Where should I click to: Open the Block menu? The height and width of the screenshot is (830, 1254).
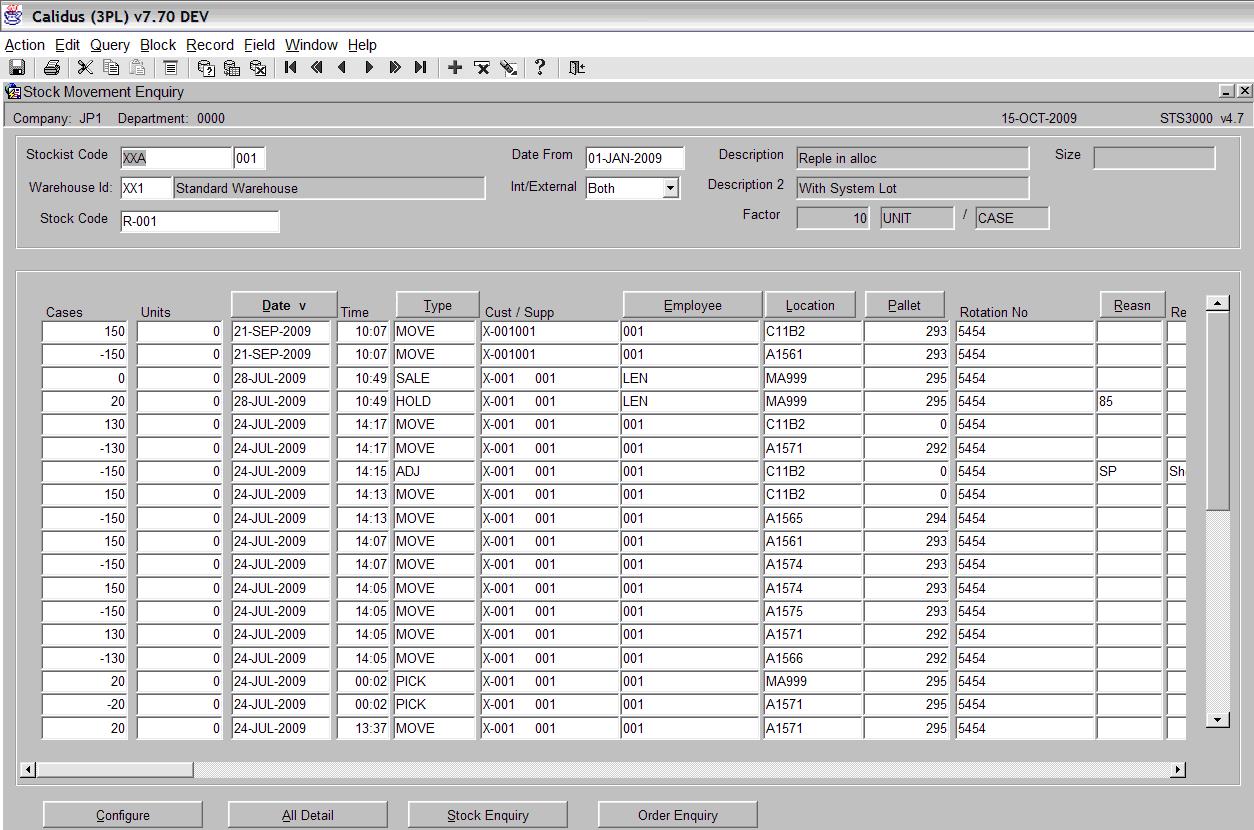pos(158,45)
